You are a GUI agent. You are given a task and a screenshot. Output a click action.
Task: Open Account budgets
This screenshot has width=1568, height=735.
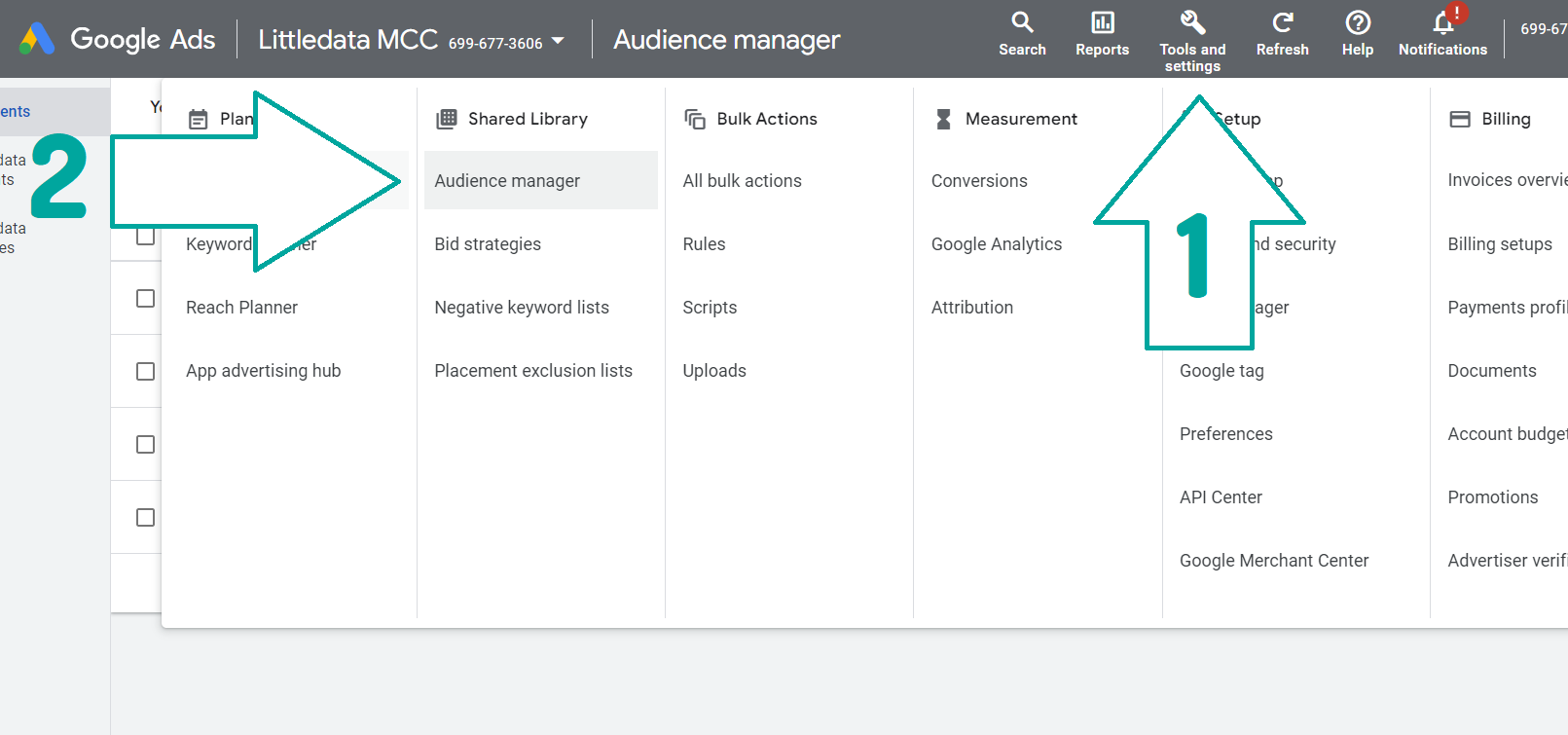pos(1508,434)
